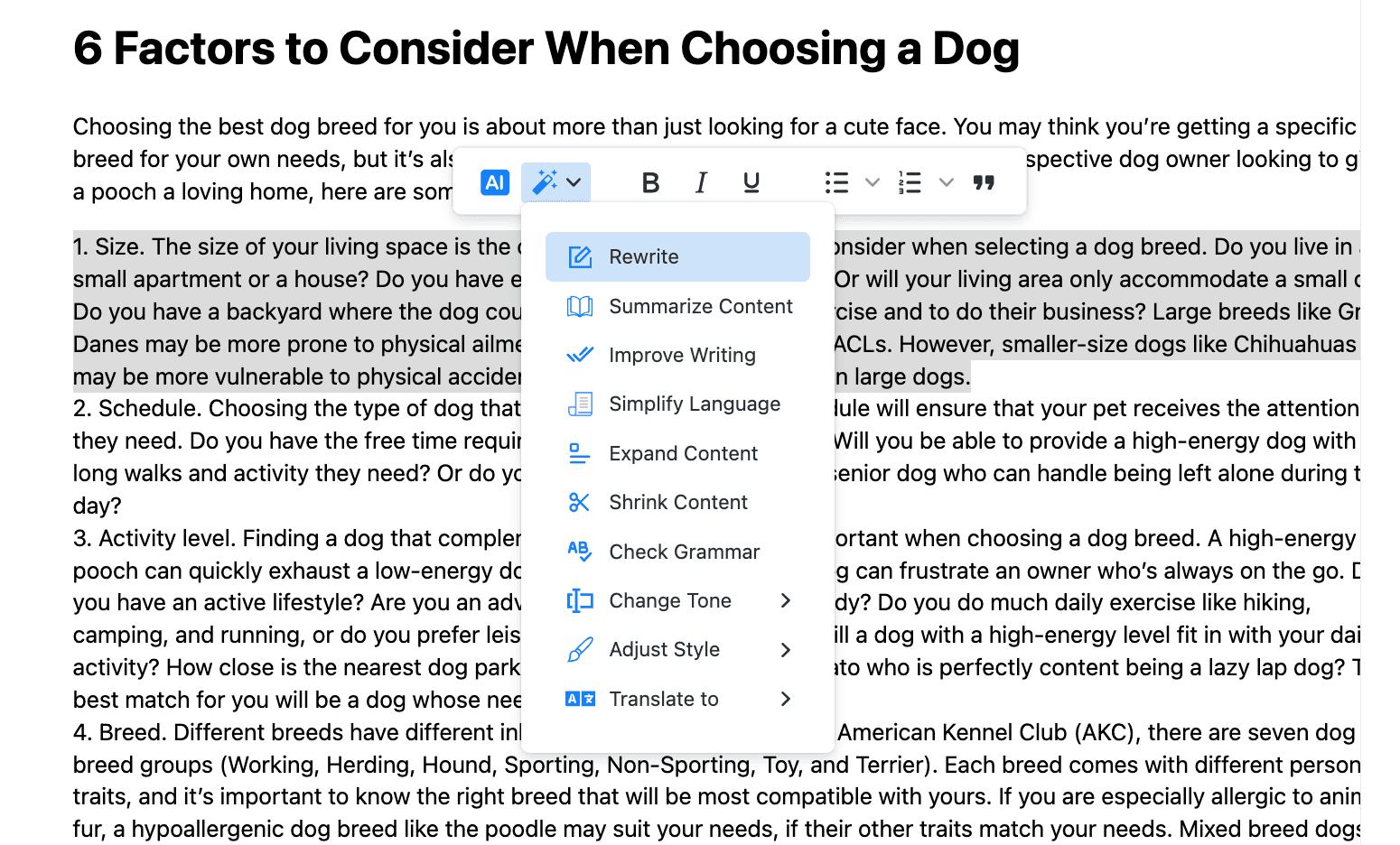Click the blue AI assistant button

coord(494,182)
